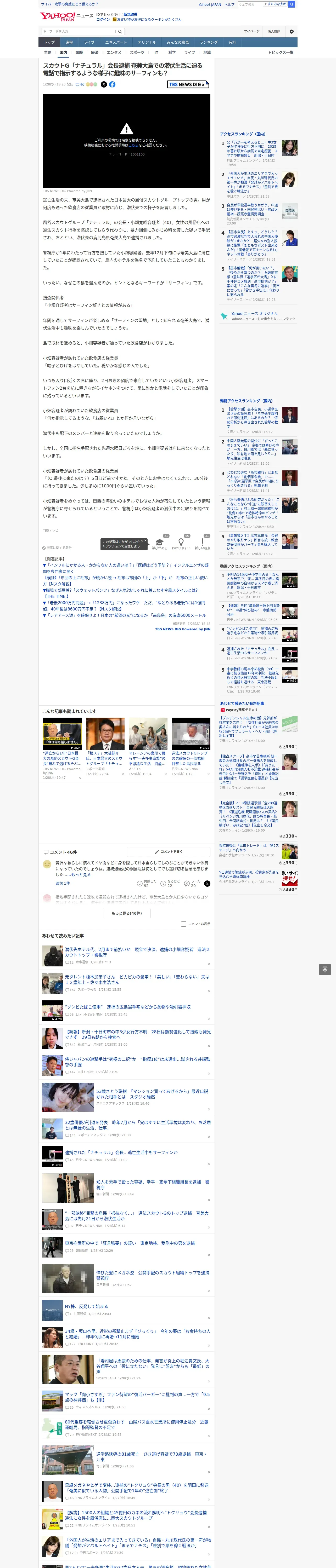336x1568 pixels.
Task: Open the '返信 1件' replies link
Action: click(62, 883)
